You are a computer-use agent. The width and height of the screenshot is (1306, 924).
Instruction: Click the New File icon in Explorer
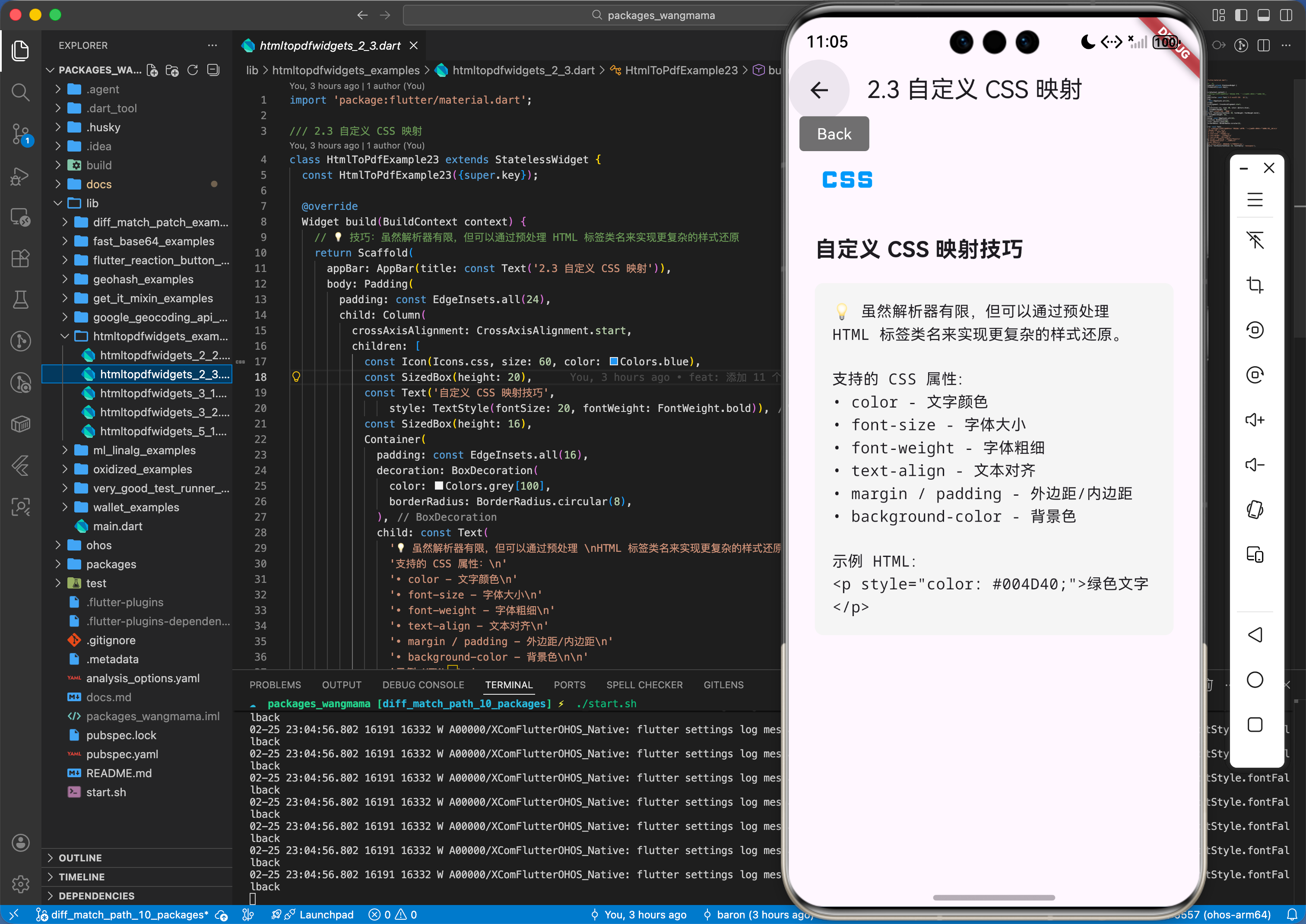pyautogui.click(x=152, y=70)
